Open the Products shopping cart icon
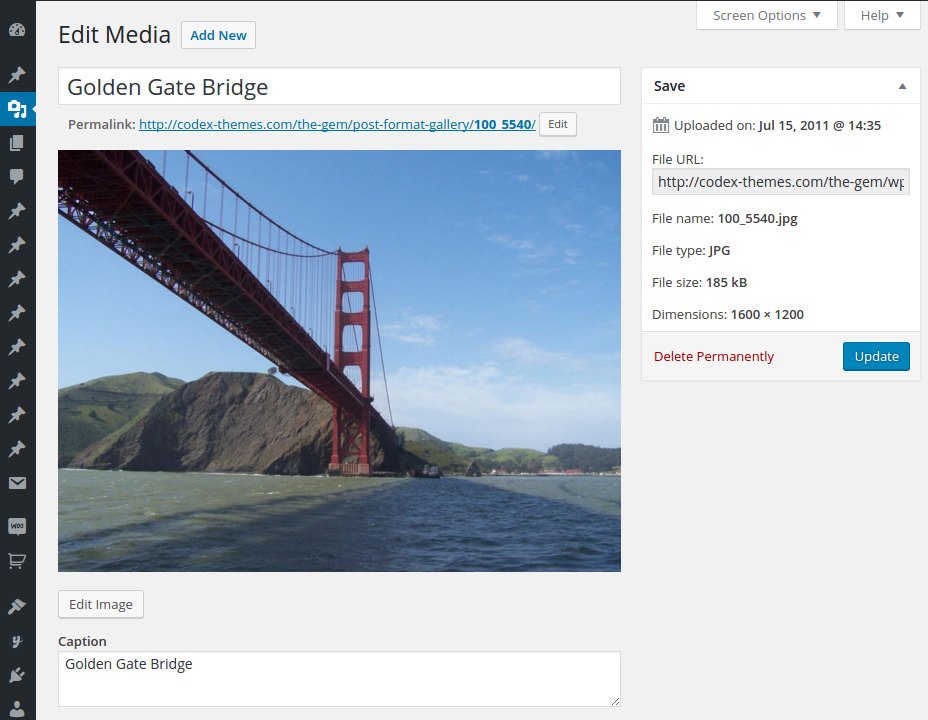 click(16, 561)
